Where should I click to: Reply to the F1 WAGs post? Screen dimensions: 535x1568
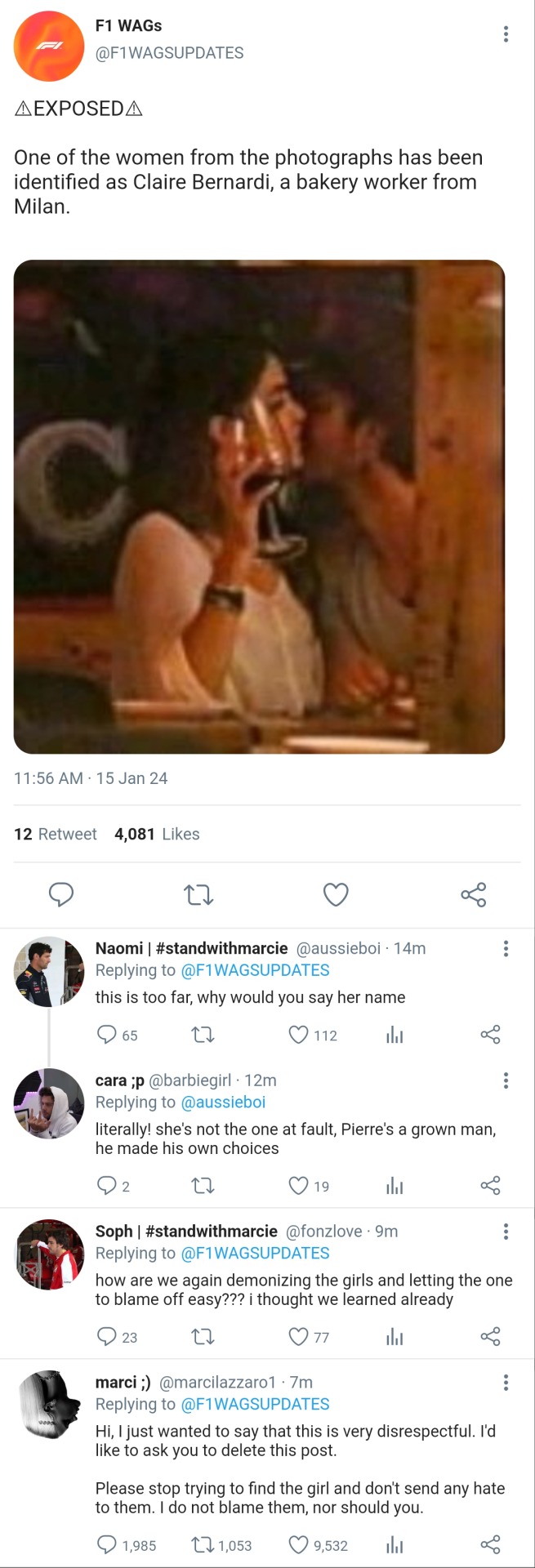tap(61, 895)
